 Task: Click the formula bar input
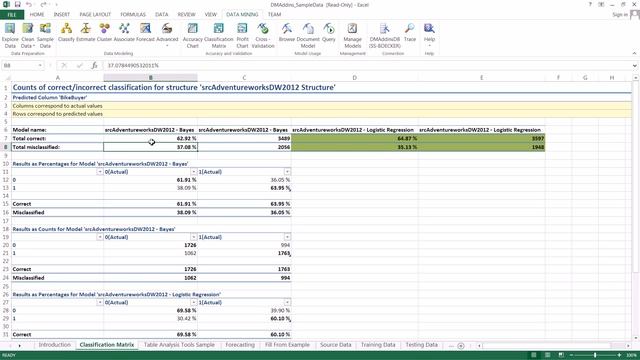367,65
